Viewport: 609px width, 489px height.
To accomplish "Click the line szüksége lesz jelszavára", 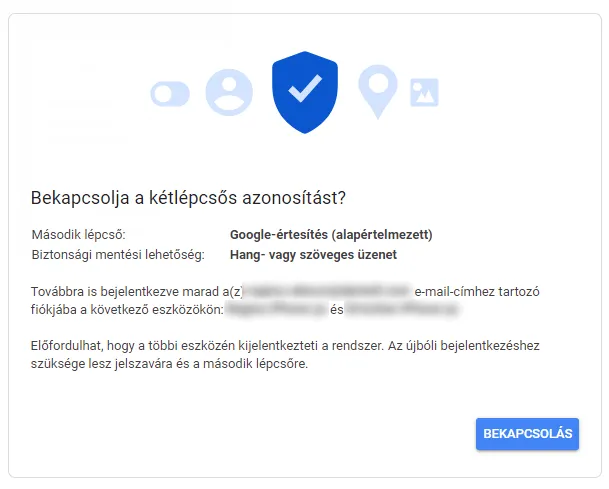I will point(170,364).
